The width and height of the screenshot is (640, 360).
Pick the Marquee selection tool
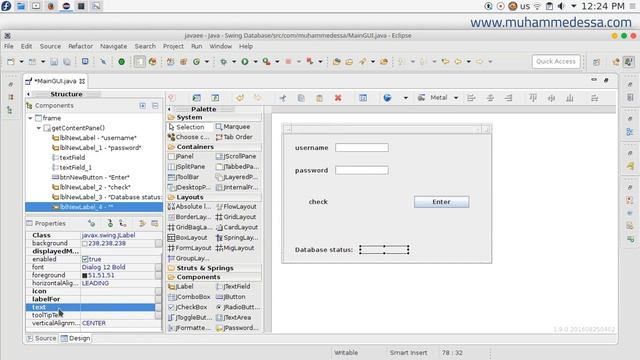[233, 127]
